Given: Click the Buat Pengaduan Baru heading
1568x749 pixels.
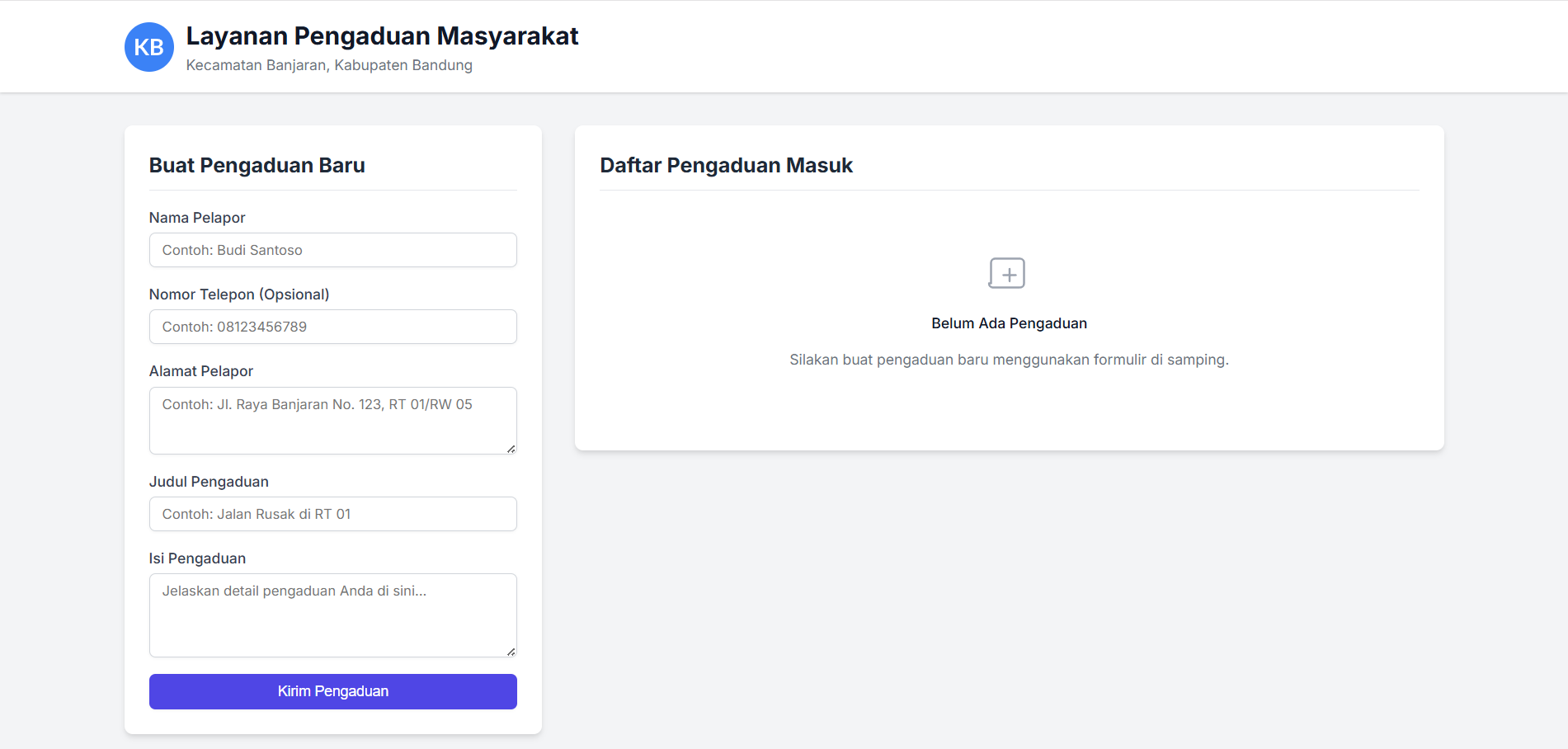Looking at the screenshot, I should (257, 165).
